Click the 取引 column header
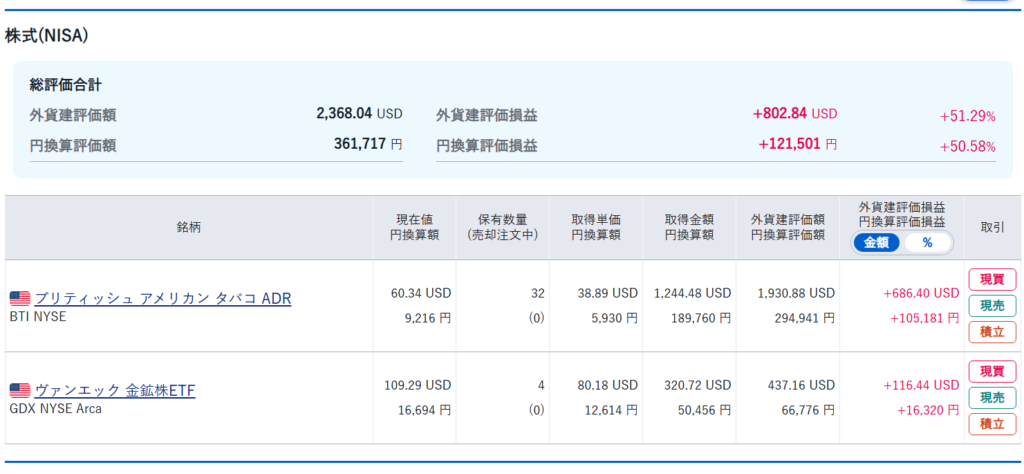Screen dimensions: 1024x474 point(992,227)
